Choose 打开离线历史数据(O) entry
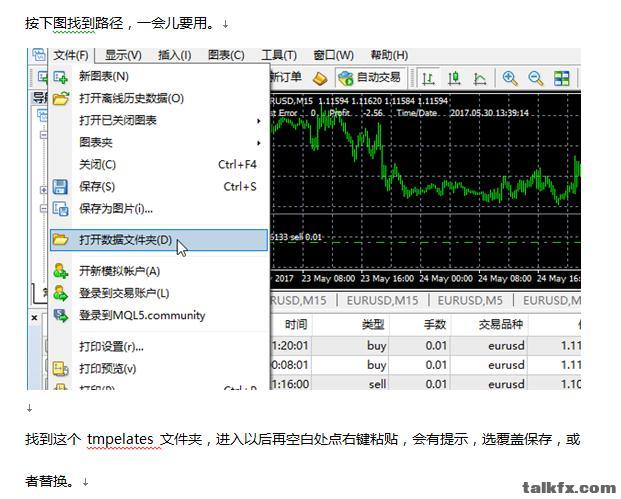The image size is (621, 499). [158, 98]
